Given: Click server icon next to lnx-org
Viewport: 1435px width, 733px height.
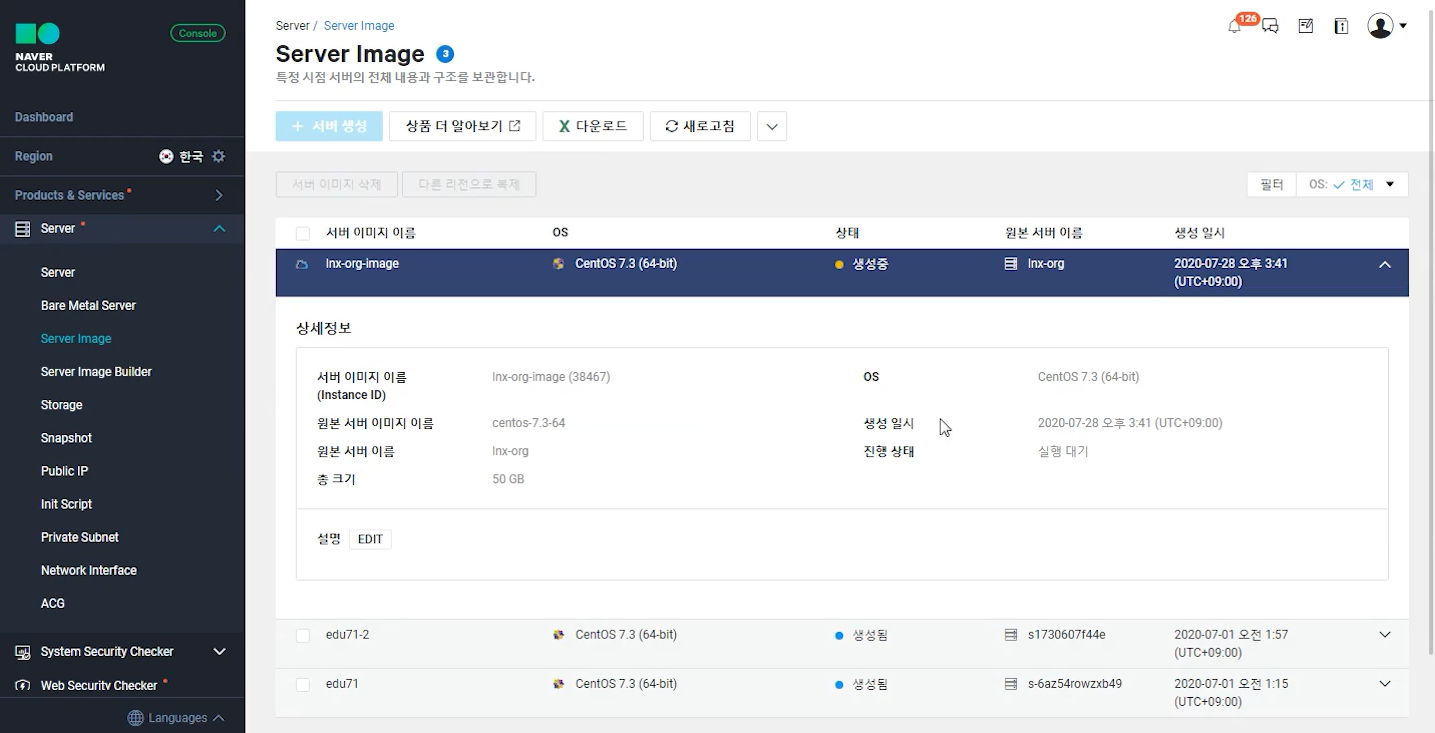Looking at the screenshot, I should 1011,264.
